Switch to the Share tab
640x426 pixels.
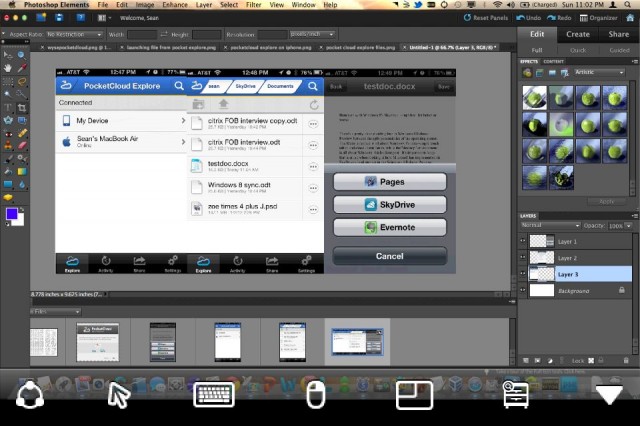(618, 34)
